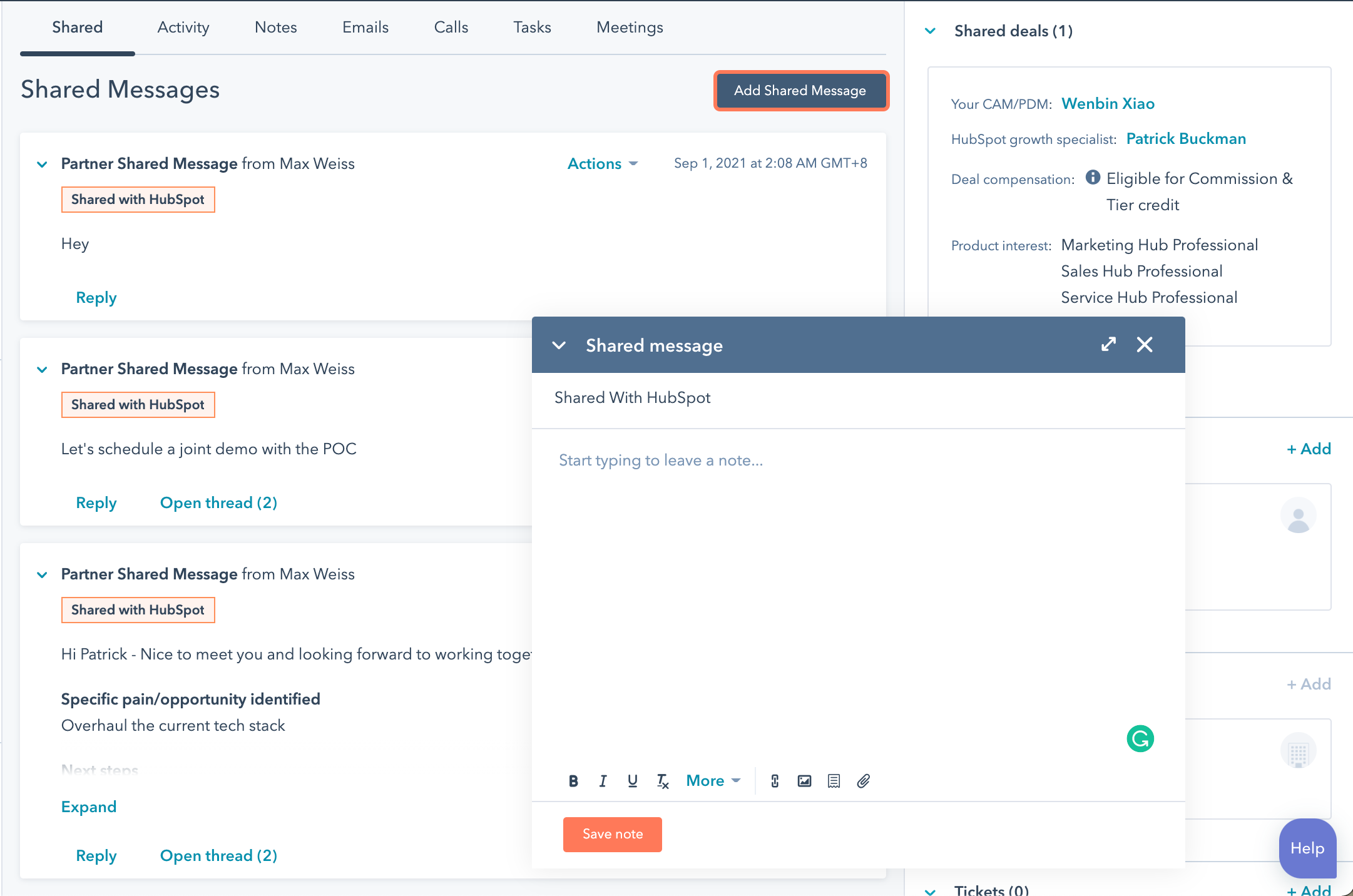Click + Add above the contact card
The image size is (1353, 896).
tap(1309, 449)
